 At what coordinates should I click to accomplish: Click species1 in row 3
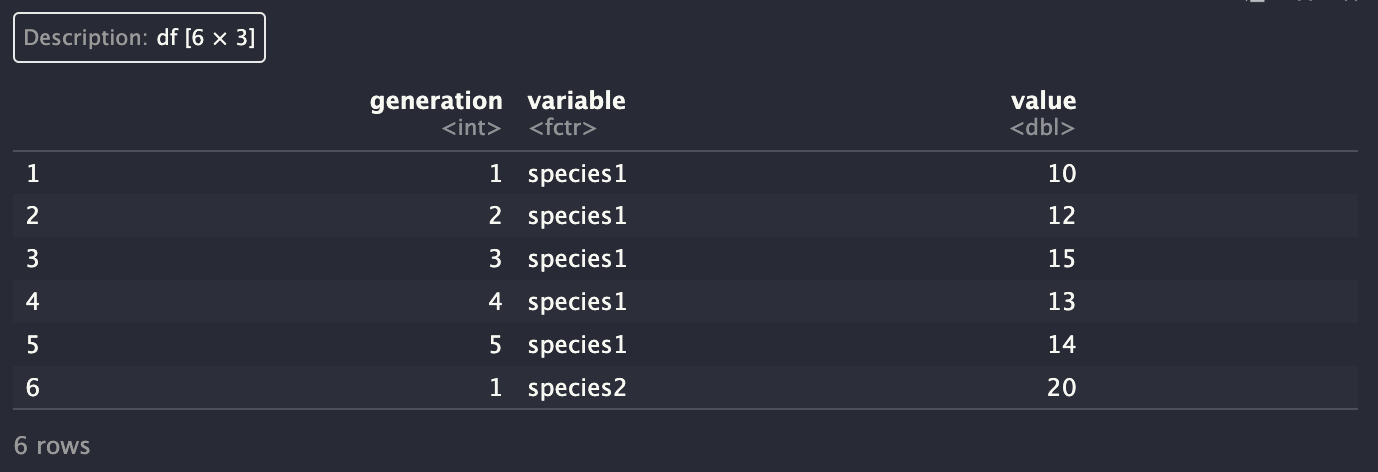pyautogui.click(x=577, y=259)
